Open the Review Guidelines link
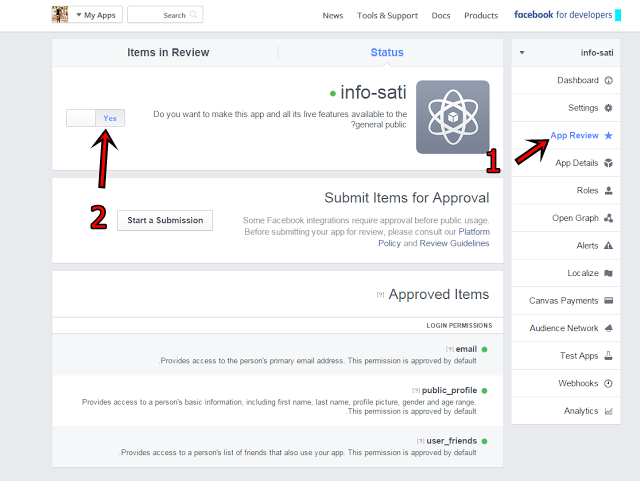This screenshot has height=481, width=640. [x=454, y=243]
